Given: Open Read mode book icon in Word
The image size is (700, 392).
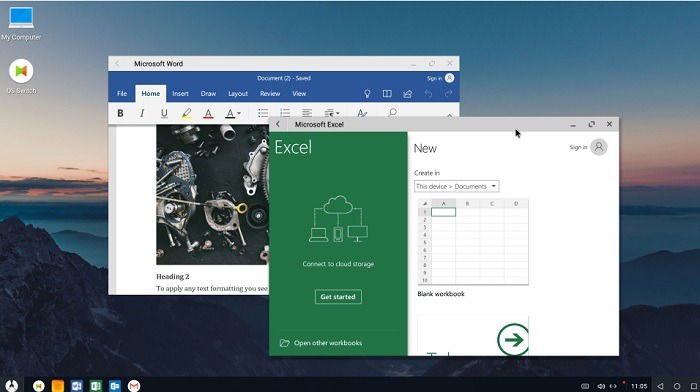Looking at the screenshot, I should pyautogui.click(x=387, y=94).
